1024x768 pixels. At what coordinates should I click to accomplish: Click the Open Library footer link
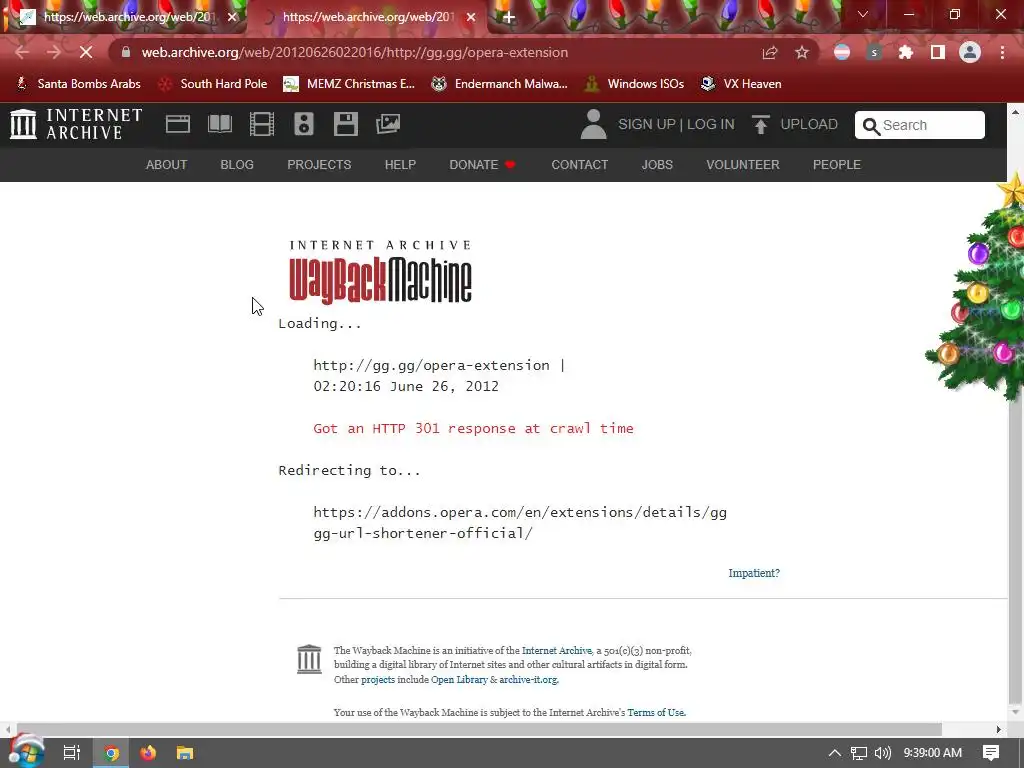pos(459,679)
